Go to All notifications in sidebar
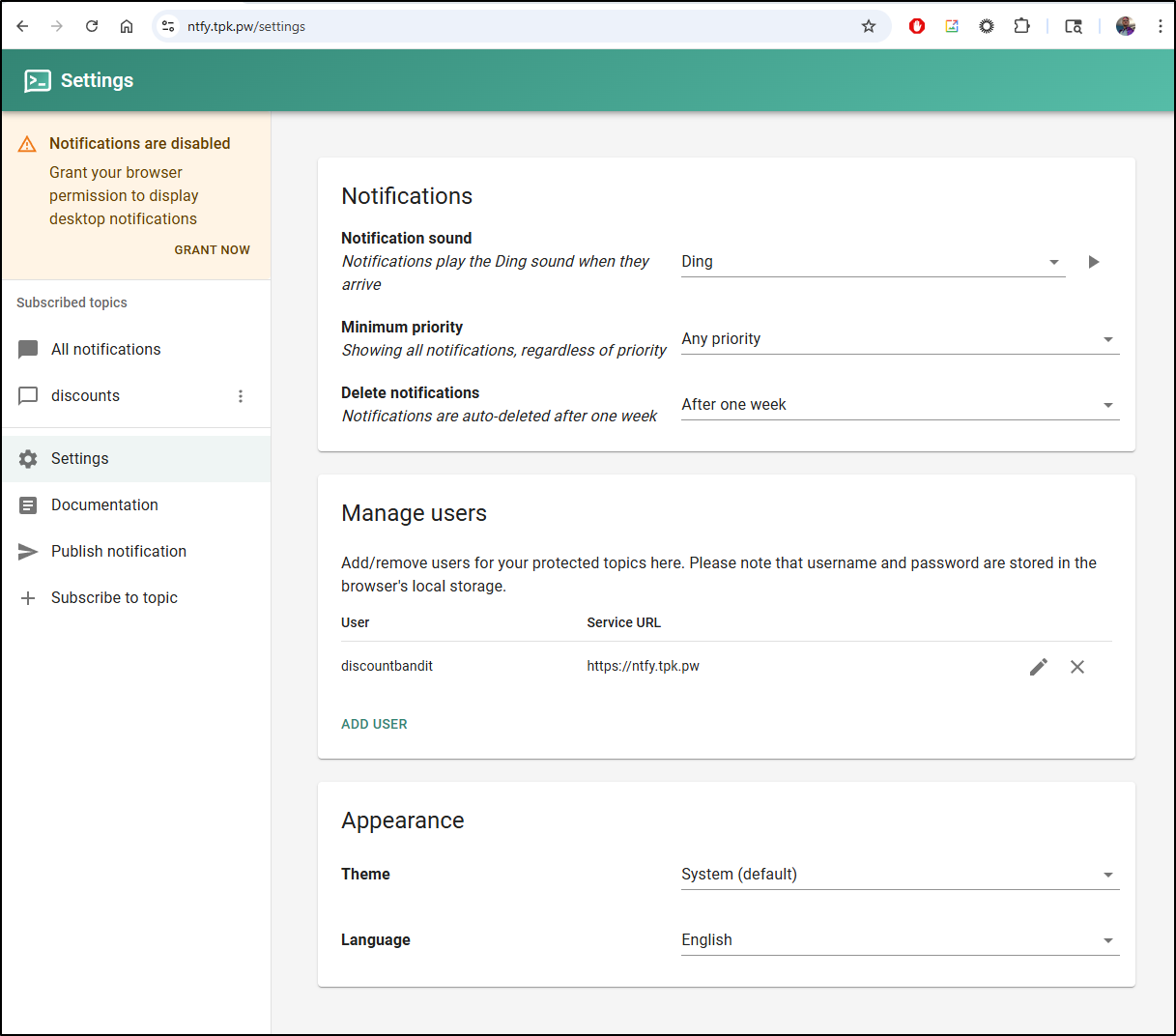 [106, 350]
